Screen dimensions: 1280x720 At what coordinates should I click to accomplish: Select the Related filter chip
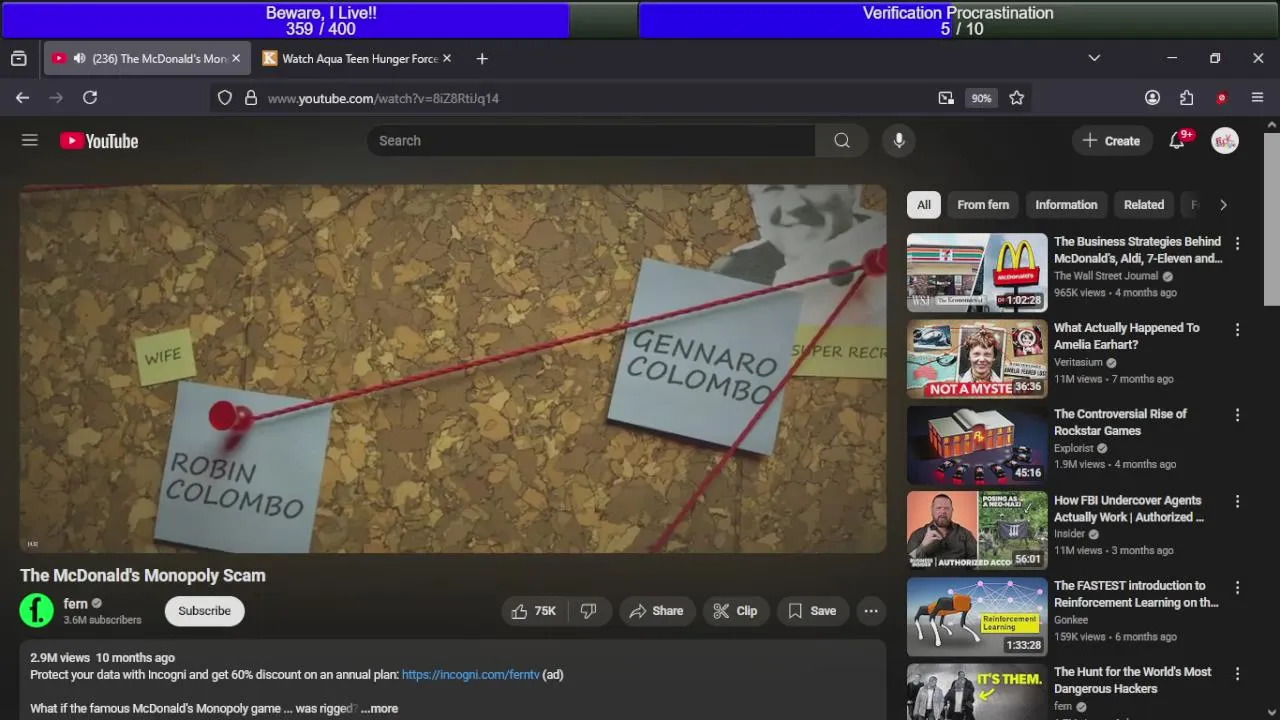1144,205
